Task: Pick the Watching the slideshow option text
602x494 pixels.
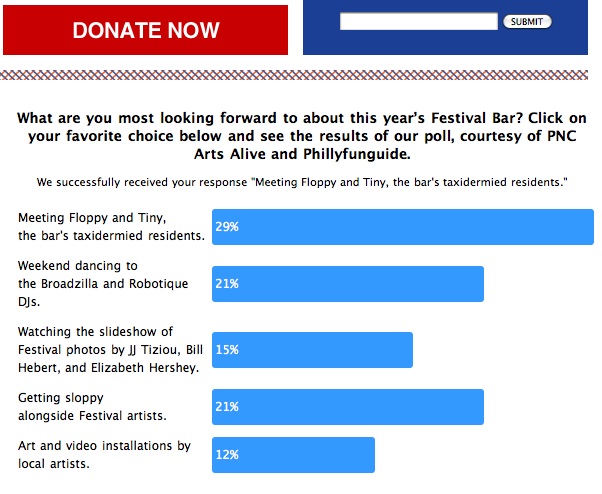Action: point(109,349)
